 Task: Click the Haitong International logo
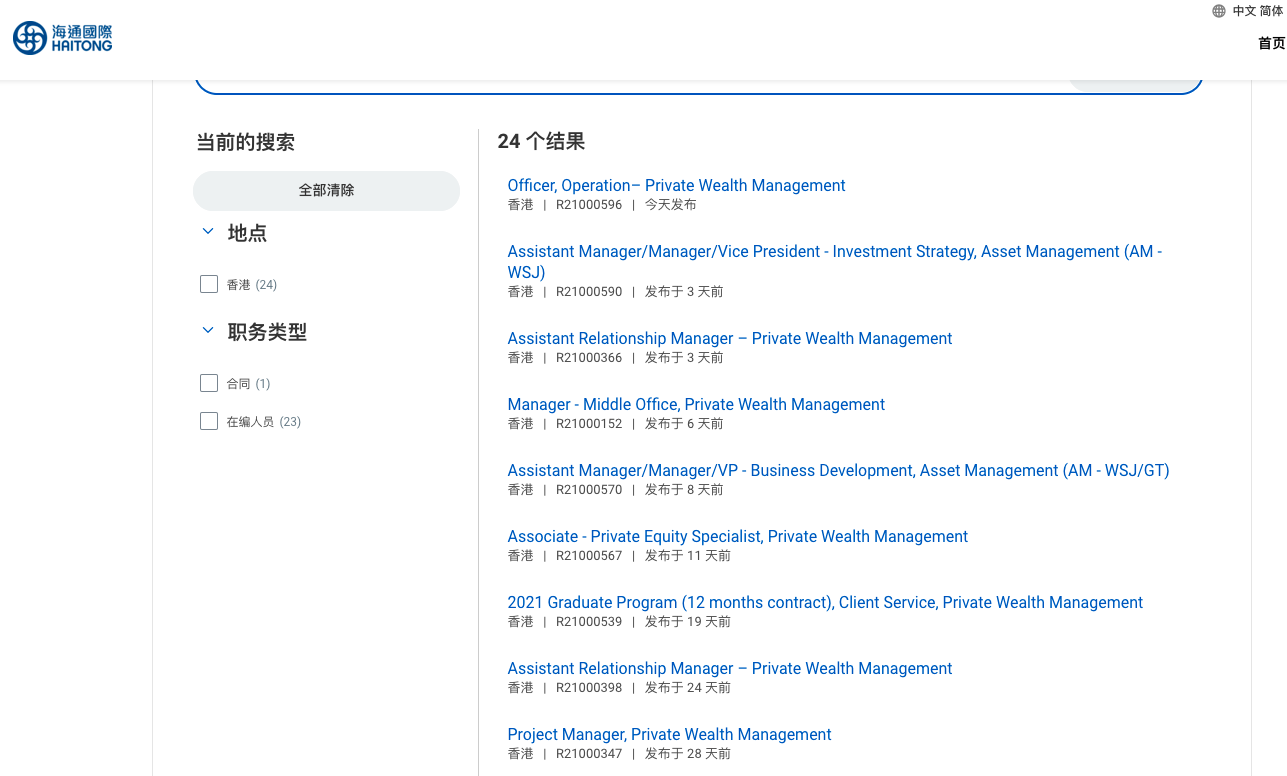tap(62, 38)
